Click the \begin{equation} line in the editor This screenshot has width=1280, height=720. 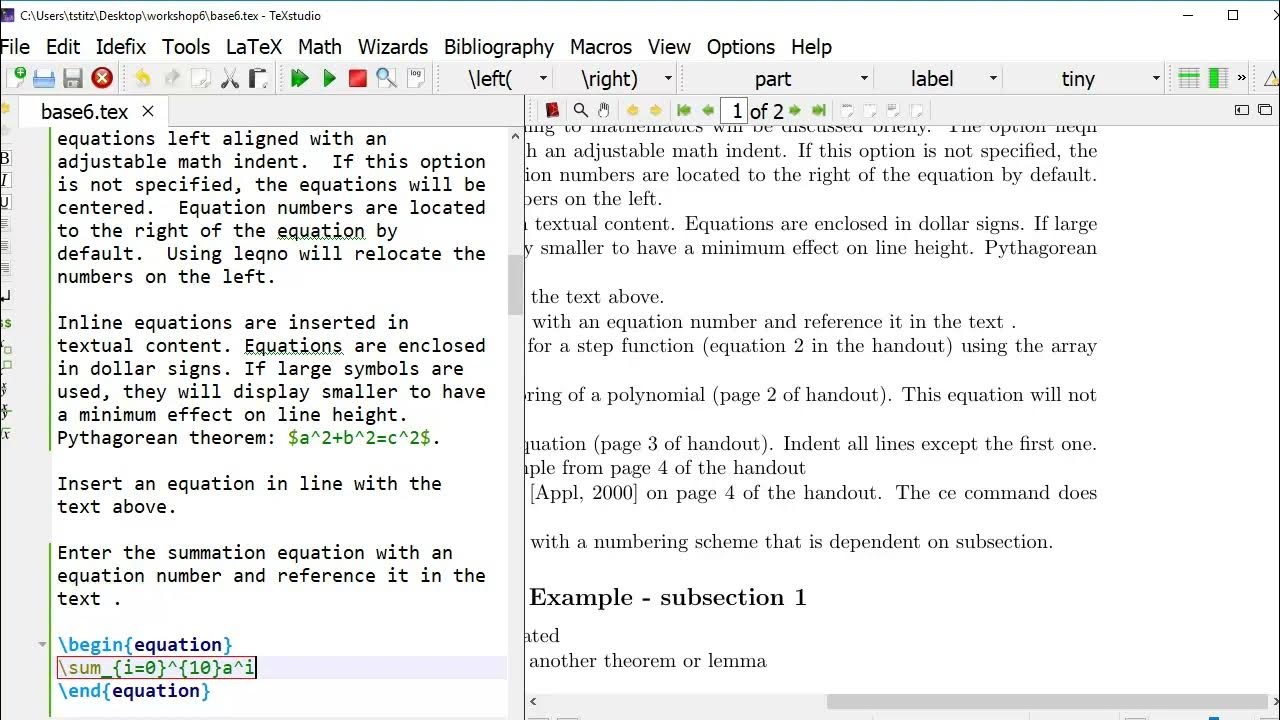pyautogui.click(x=145, y=645)
